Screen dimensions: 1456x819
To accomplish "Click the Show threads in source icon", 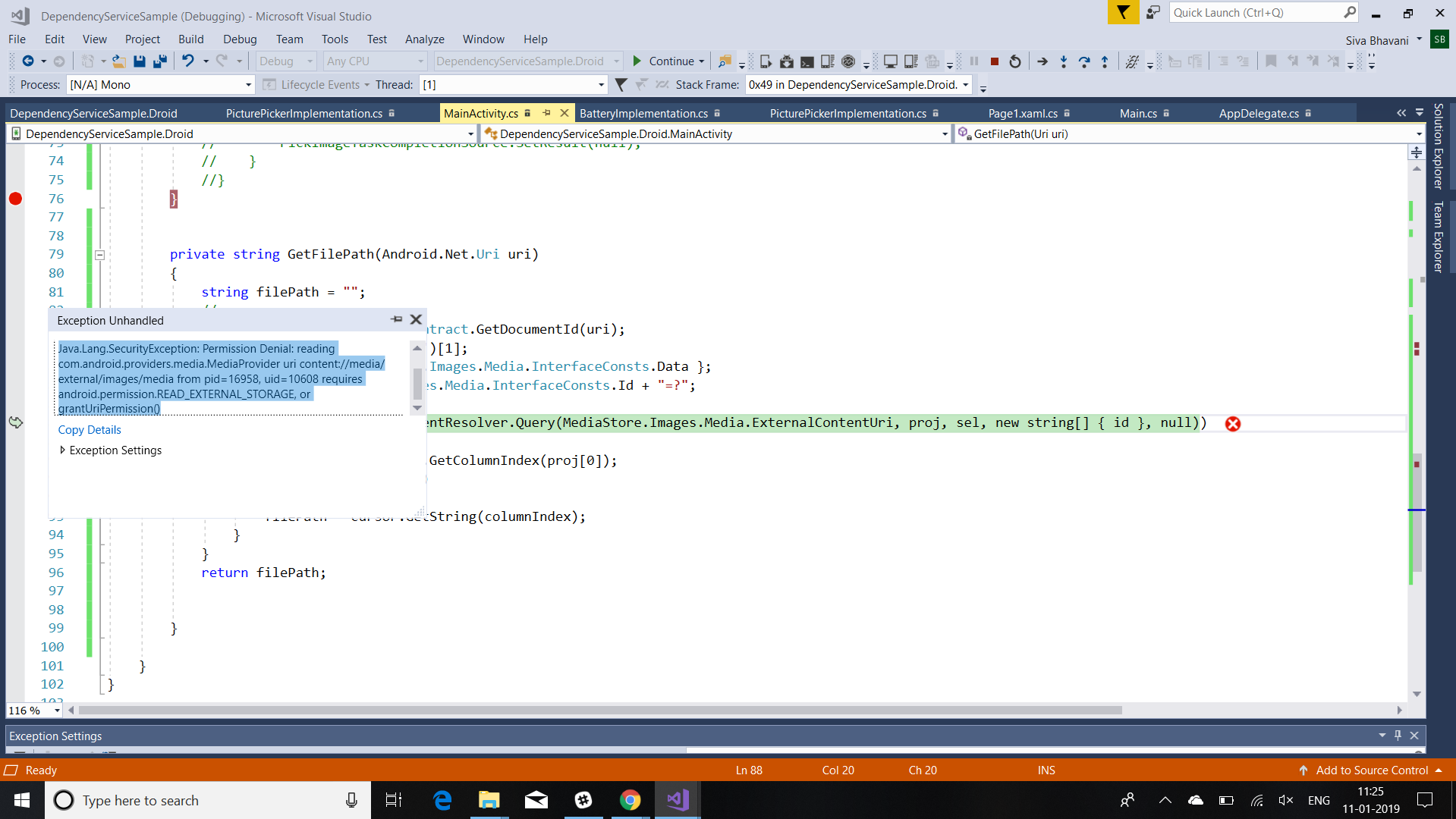I will pos(1132,61).
